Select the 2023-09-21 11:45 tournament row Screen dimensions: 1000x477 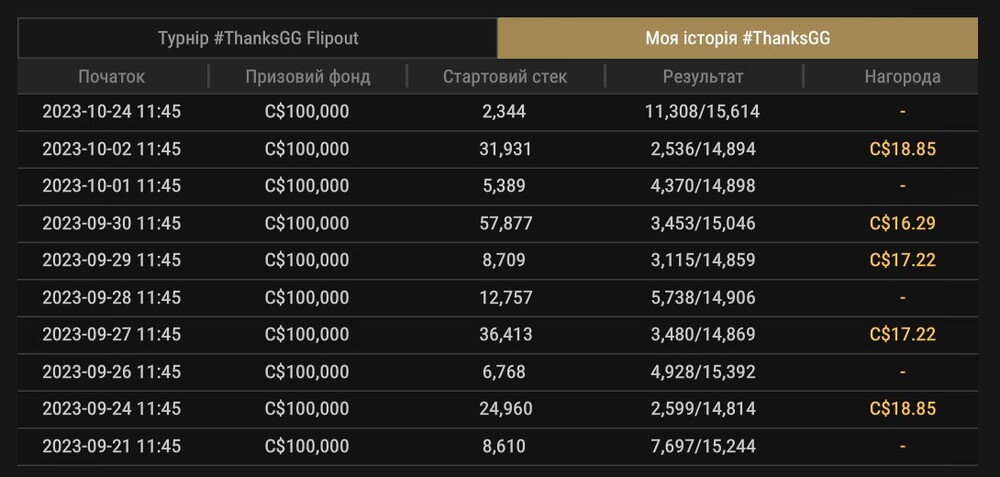click(497, 446)
